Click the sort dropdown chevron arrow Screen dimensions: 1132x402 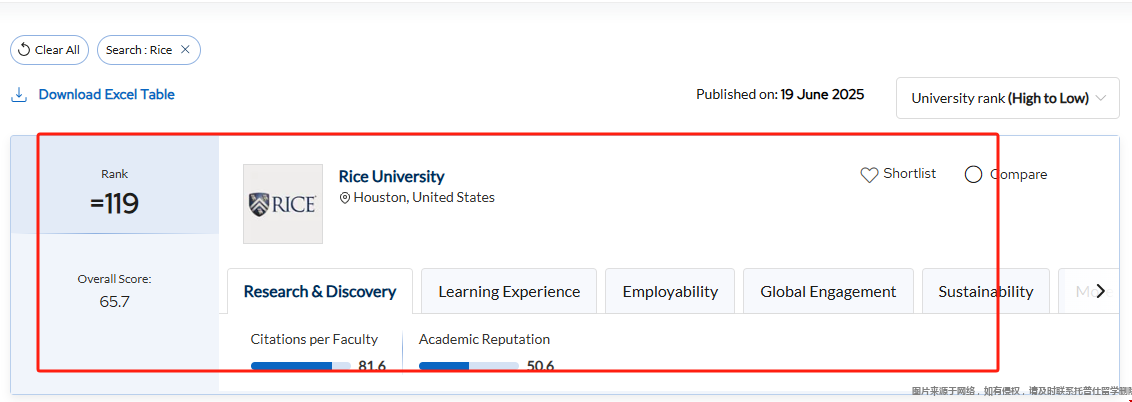tap(1101, 98)
